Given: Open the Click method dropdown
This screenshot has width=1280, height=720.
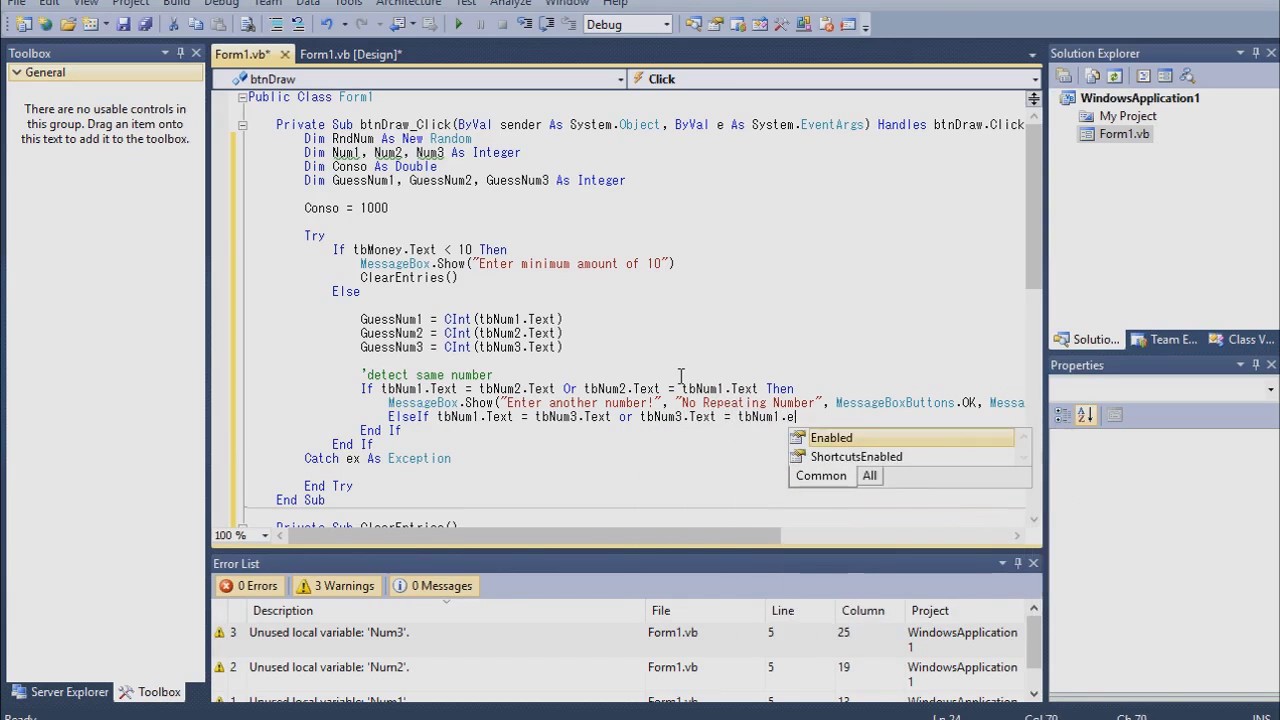Looking at the screenshot, I should pyautogui.click(x=1034, y=79).
